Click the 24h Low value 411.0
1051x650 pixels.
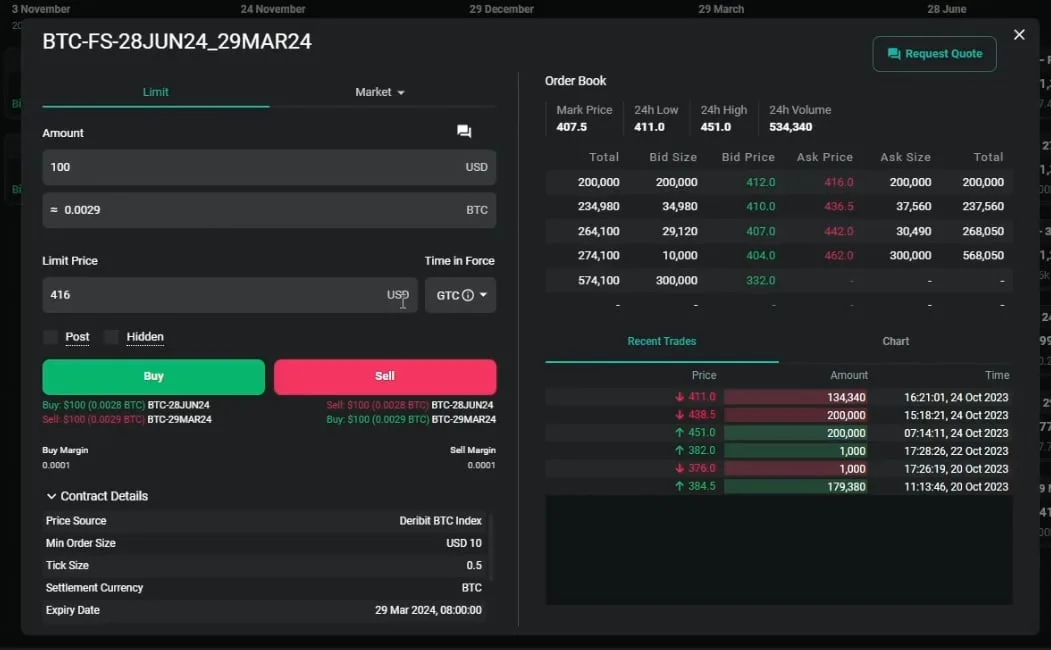pos(649,127)
